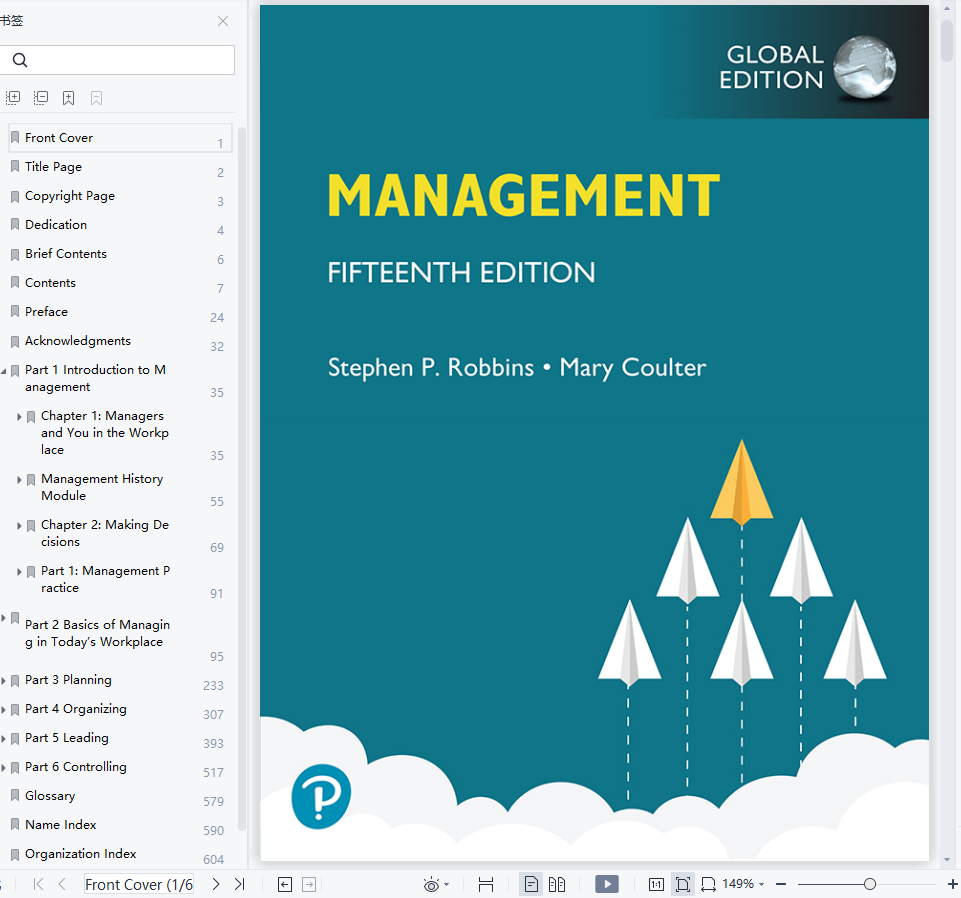Expand Part 4 Organizing
The height and width of the screenshot is (898, 961).
coord(3,710)
